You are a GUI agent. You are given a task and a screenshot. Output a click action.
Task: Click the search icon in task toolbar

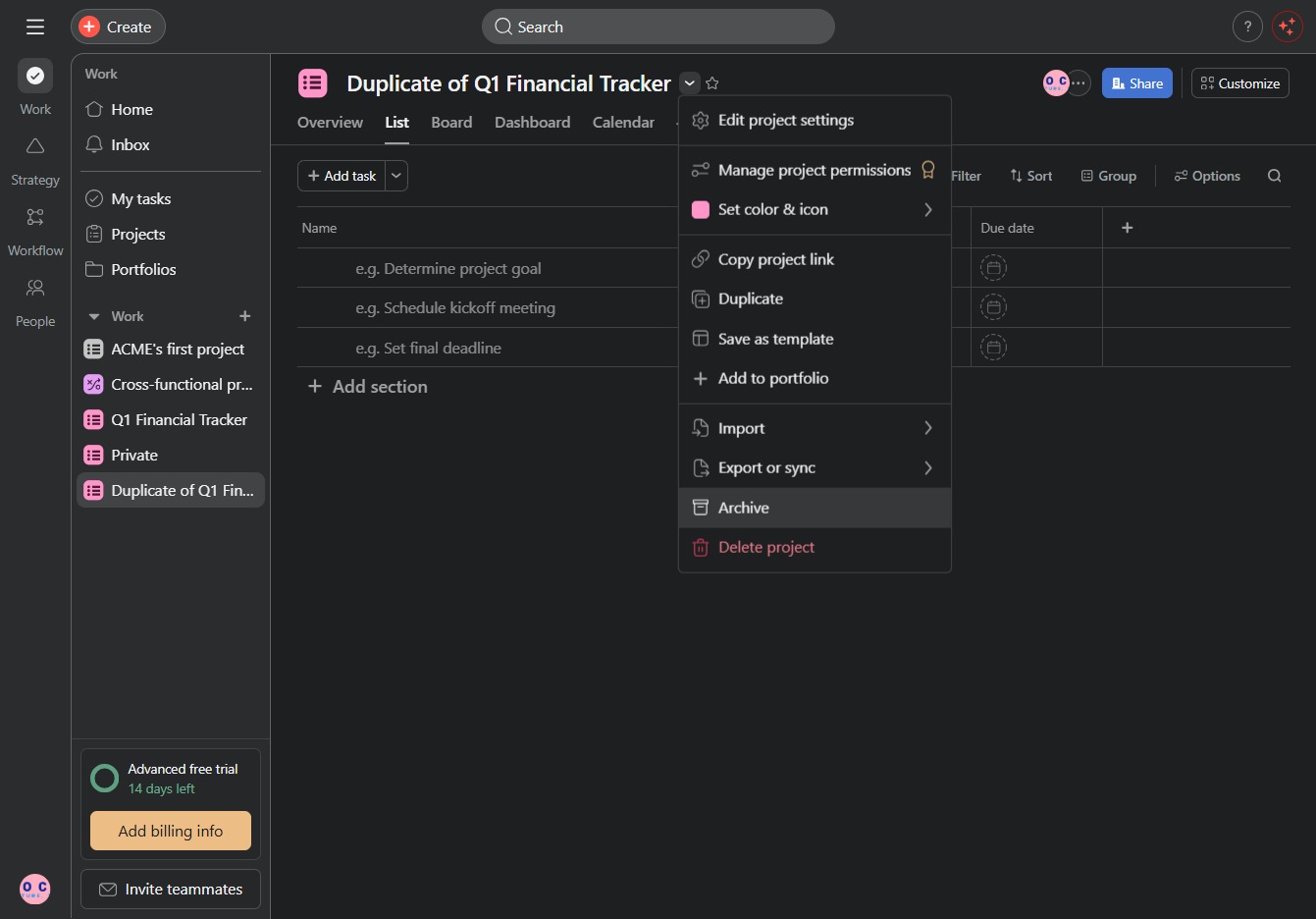[x=1275, y=176]
